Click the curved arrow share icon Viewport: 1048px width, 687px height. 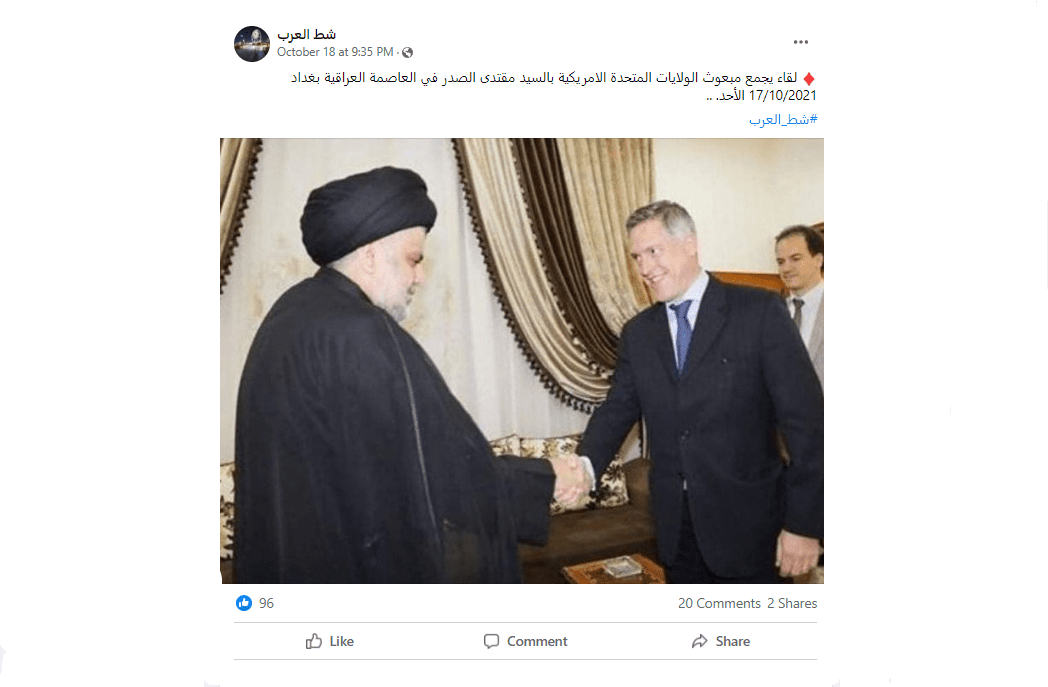coord(700,642)
